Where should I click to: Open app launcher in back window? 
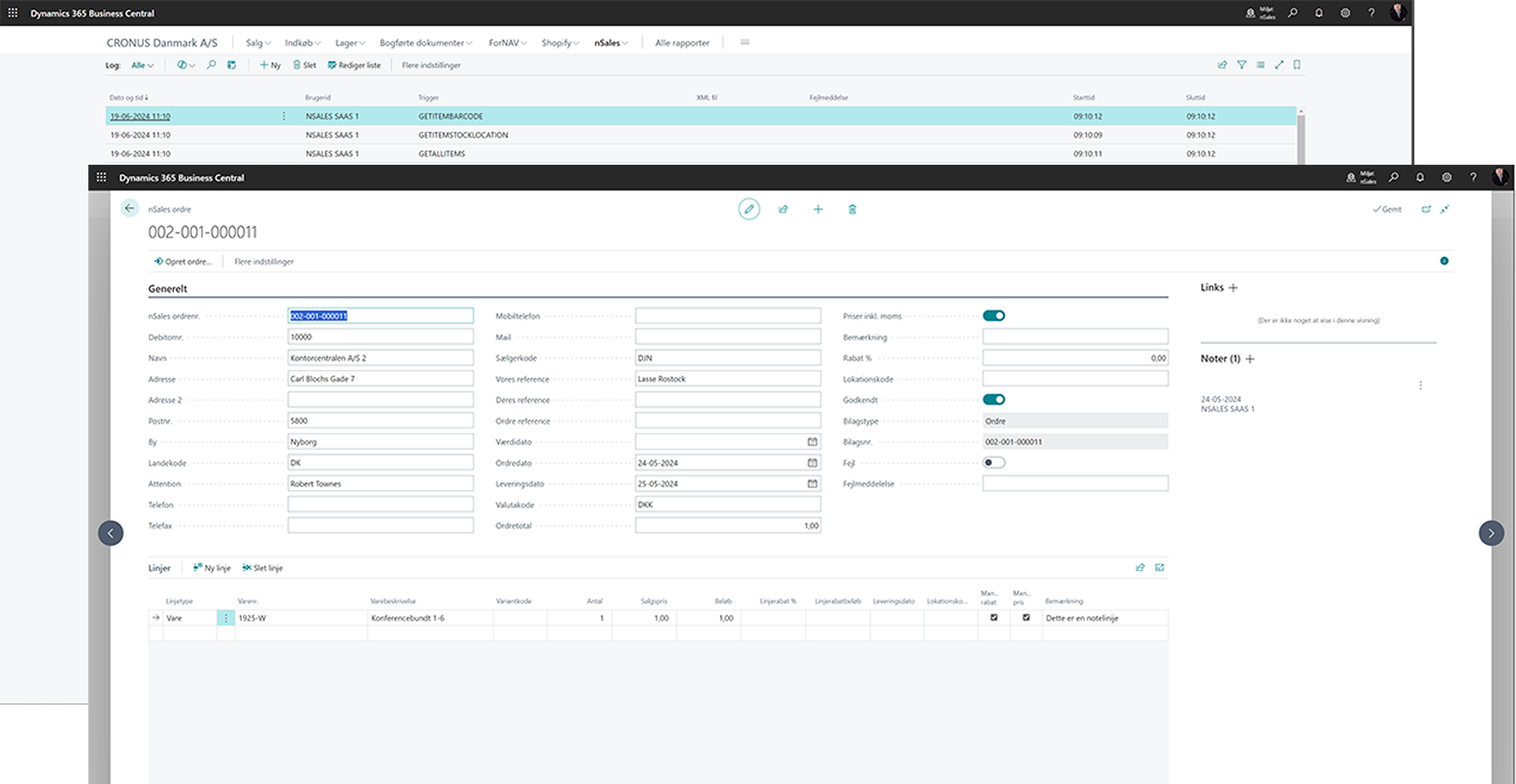(x=13, y=13)
